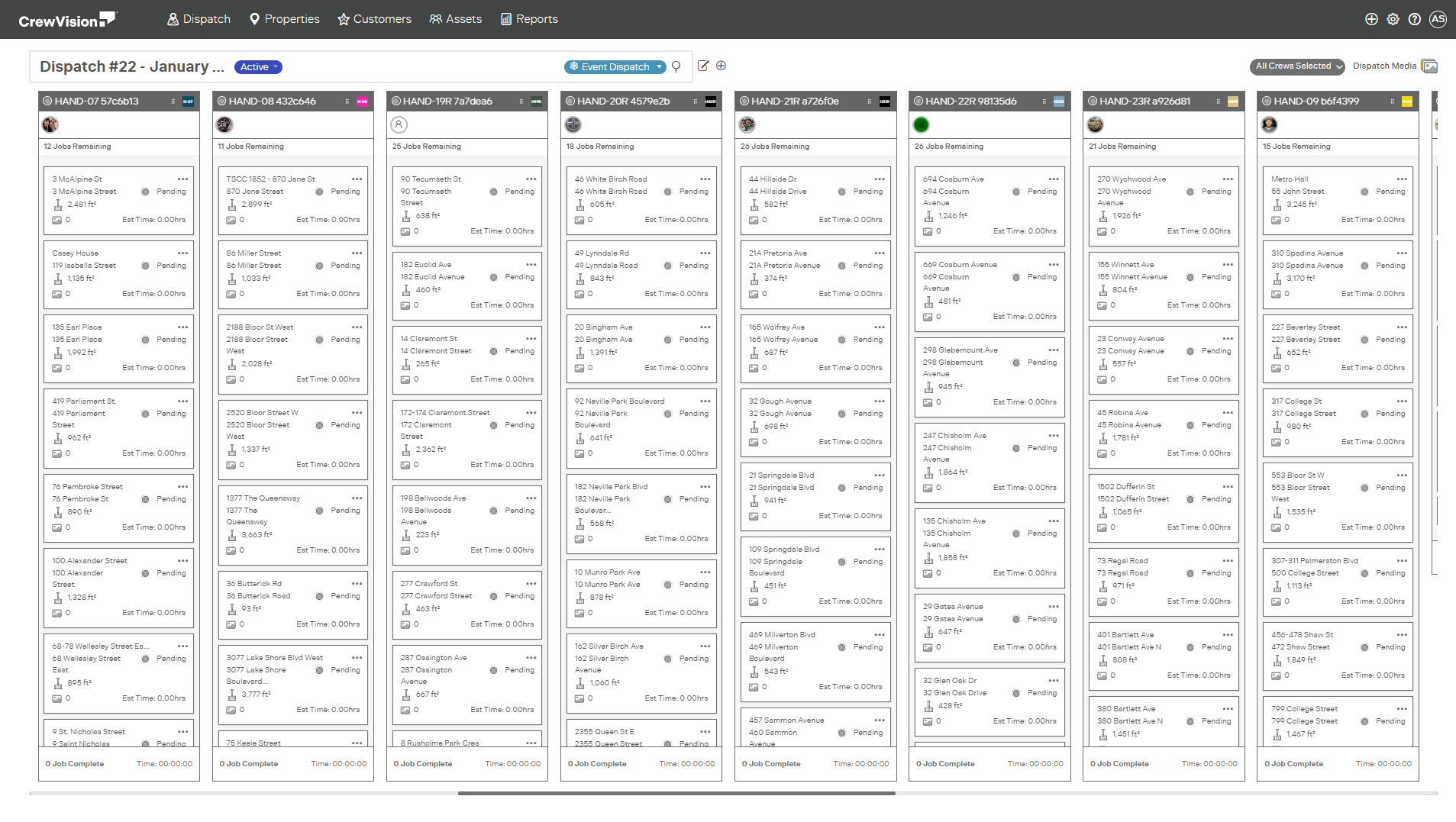Open the Properties menu
This screenshot has height=822, width=1456.
(285, 19)
